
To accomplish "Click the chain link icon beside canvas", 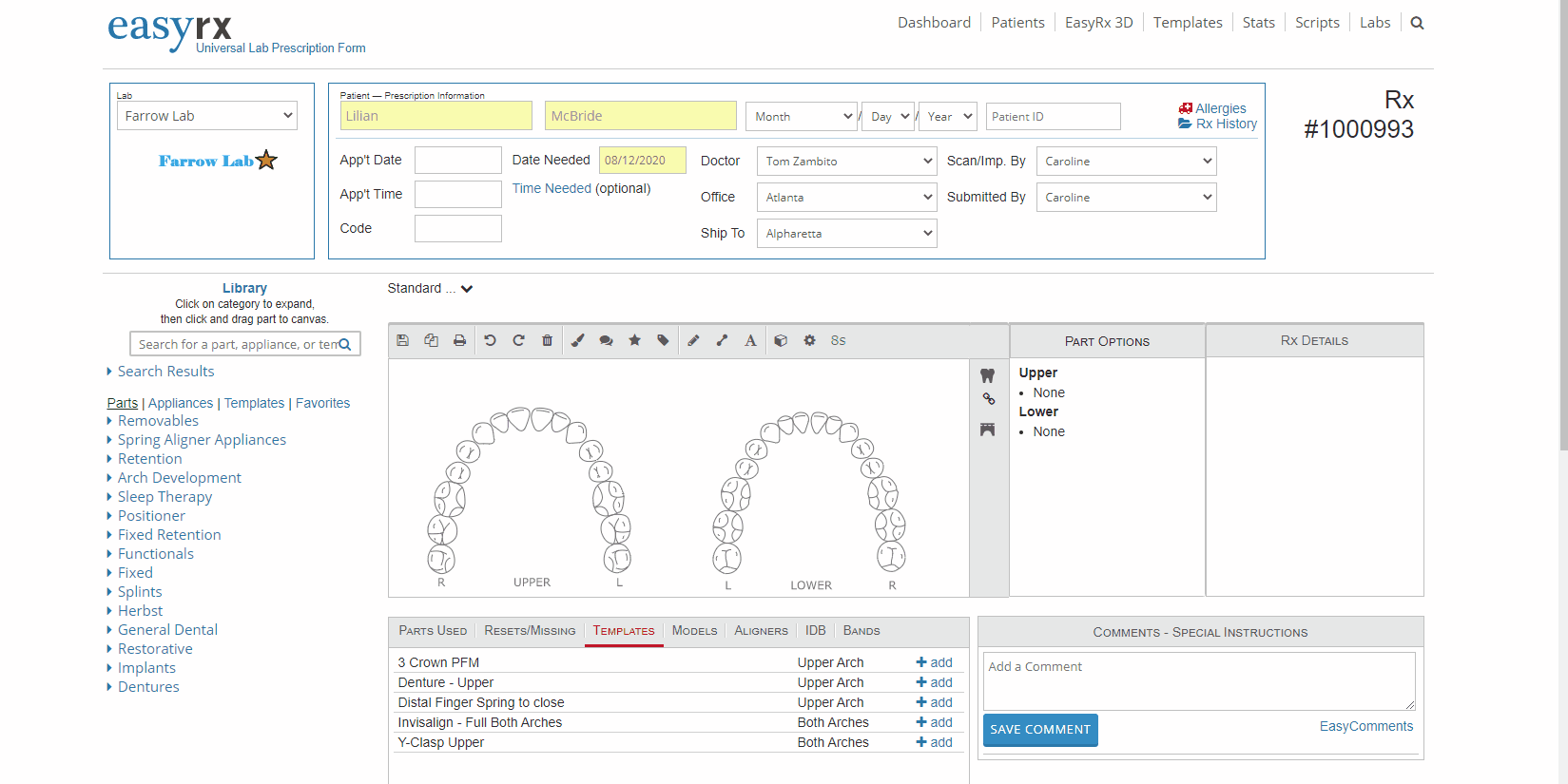I will (988, 399).
